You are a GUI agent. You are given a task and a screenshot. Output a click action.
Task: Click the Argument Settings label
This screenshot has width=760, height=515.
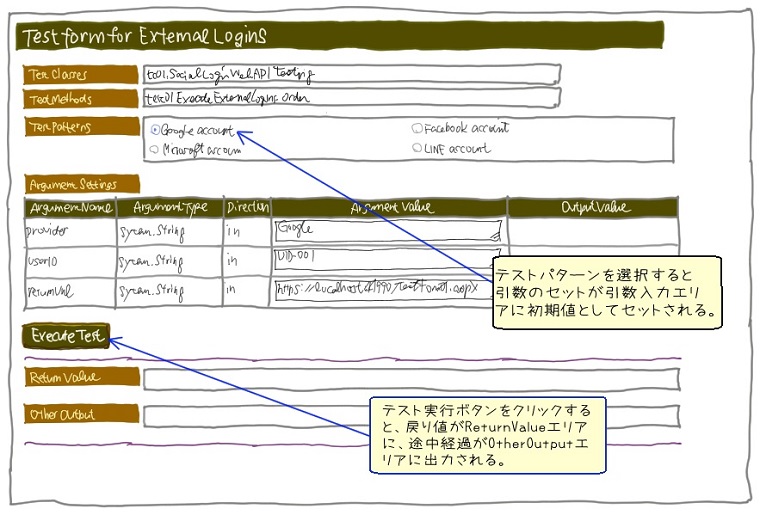click(82, 184)
